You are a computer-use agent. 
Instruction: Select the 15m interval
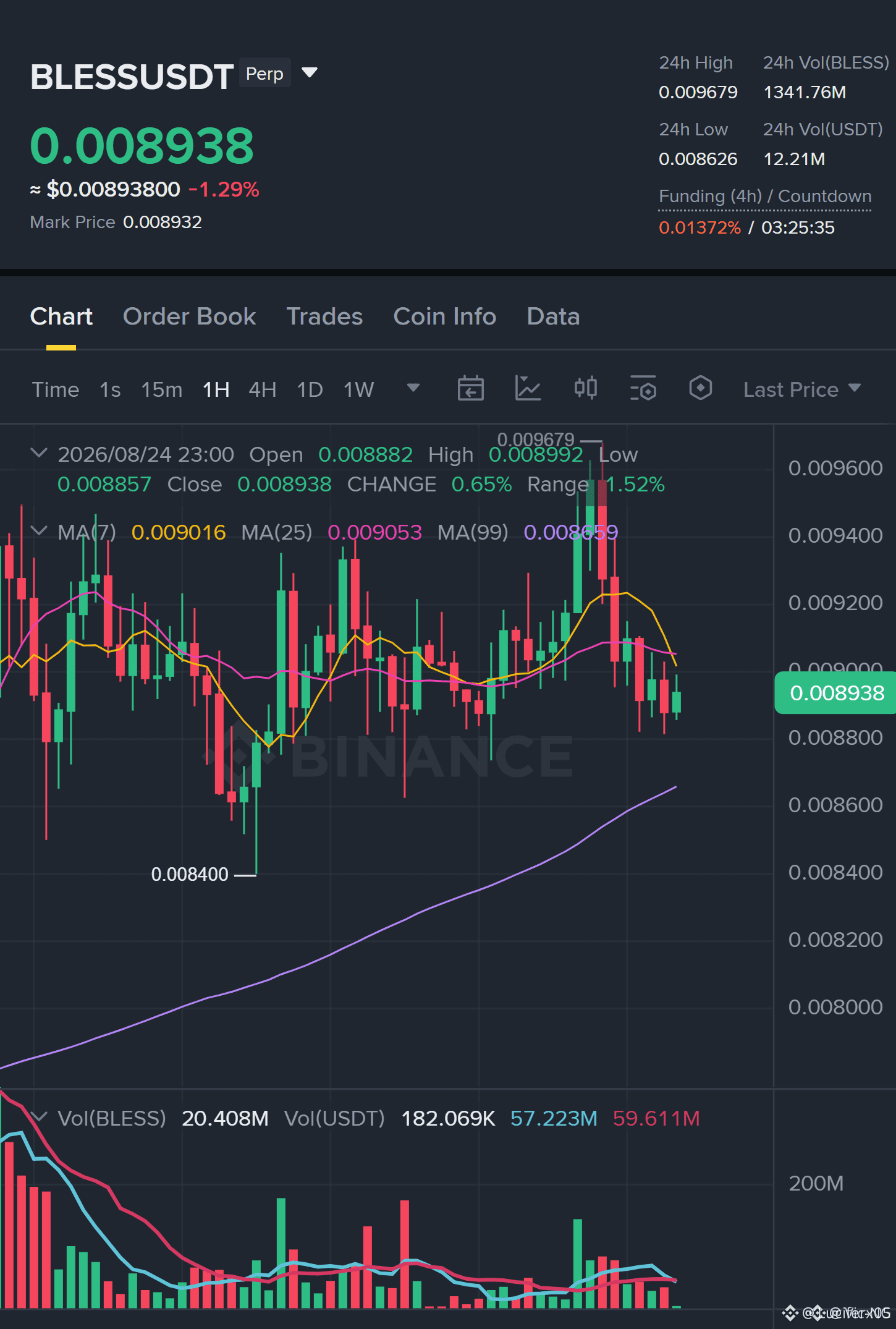[x=162, y=389]
